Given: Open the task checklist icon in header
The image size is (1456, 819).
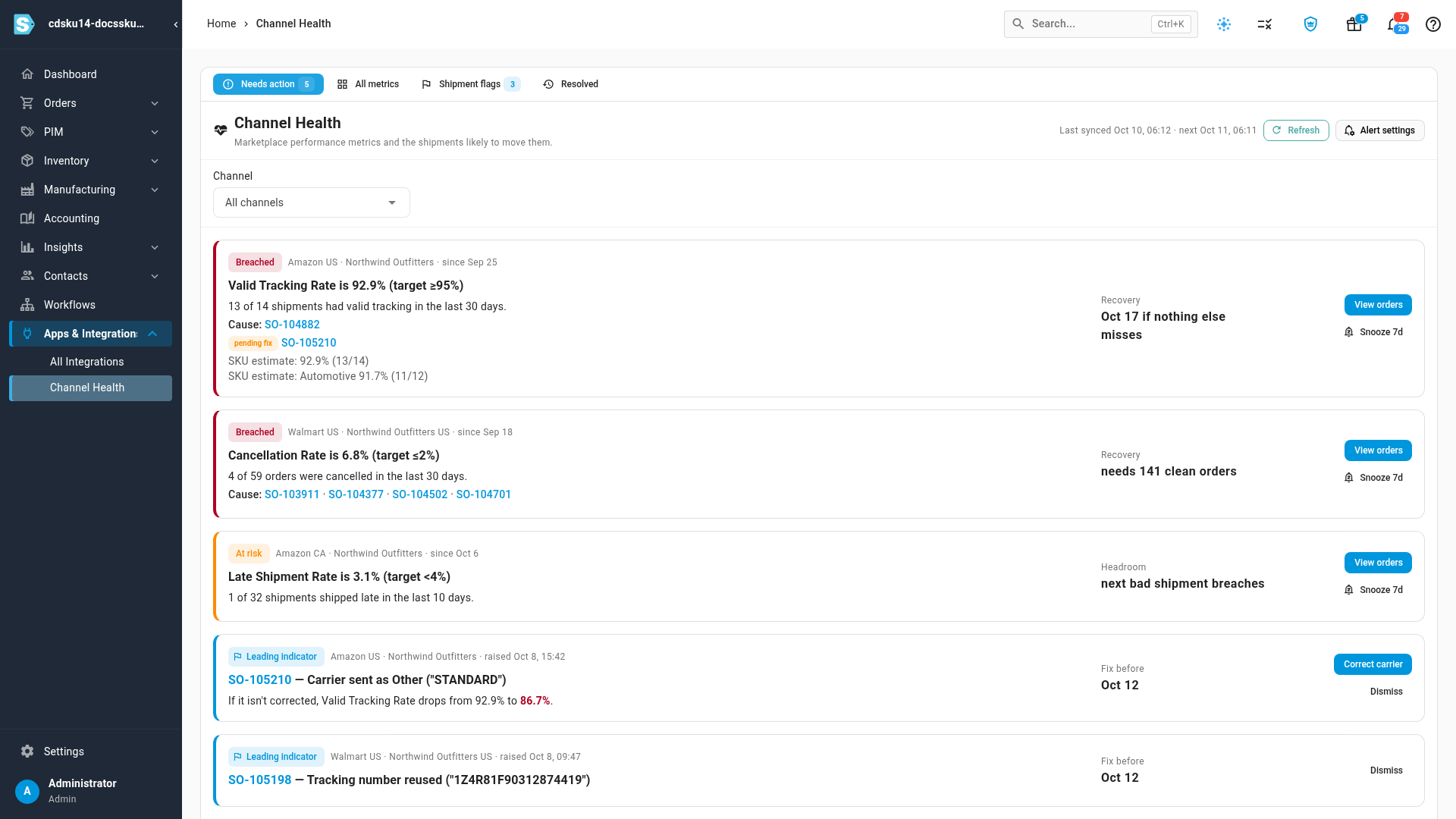Looking at the screenshot, I should point(1264,24).
